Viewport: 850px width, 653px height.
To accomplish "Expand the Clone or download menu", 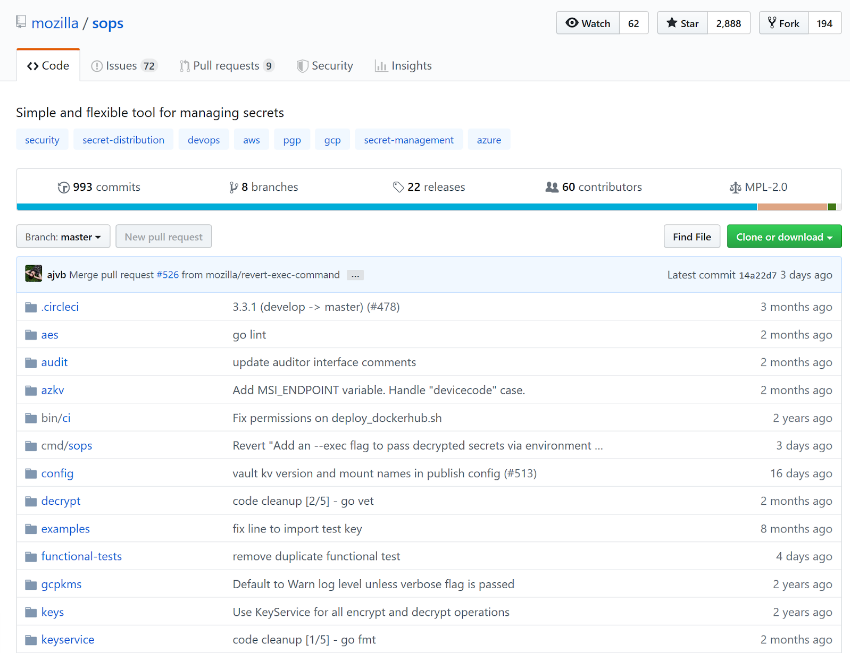I will (x=784, y=237).
